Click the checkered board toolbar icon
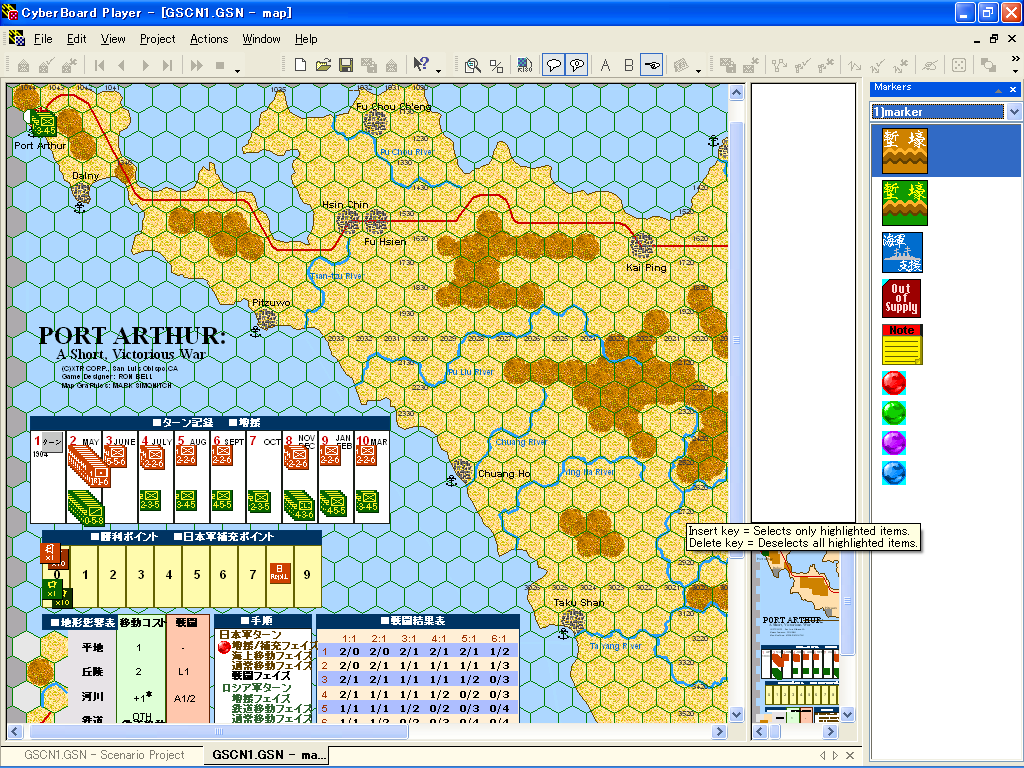 pos(524,65)
